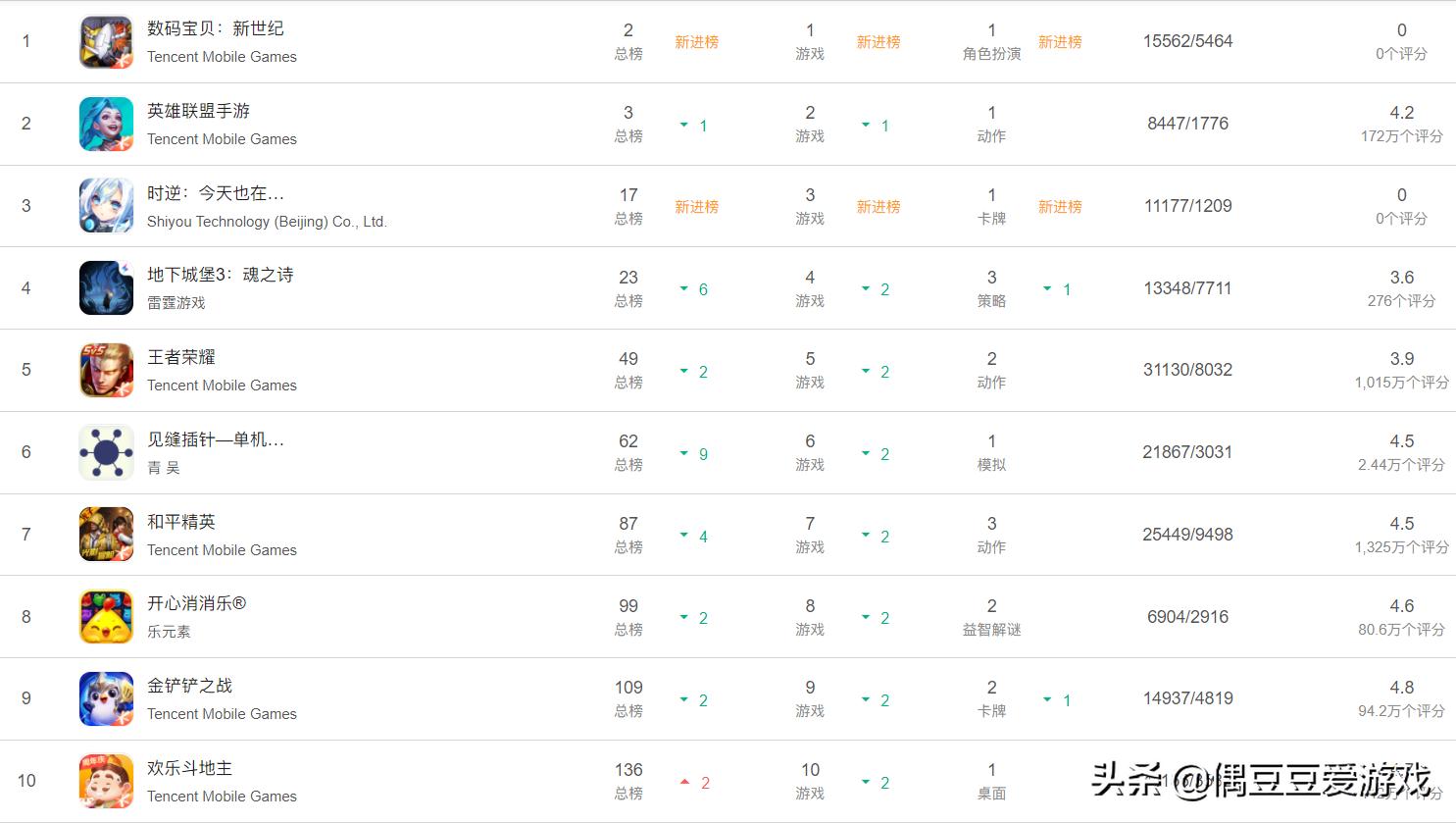Click the 王者荣耀 5v5 app icon
Image resolution: width=1456 pixels, height=823 pixels.
(x=106, y=370)
